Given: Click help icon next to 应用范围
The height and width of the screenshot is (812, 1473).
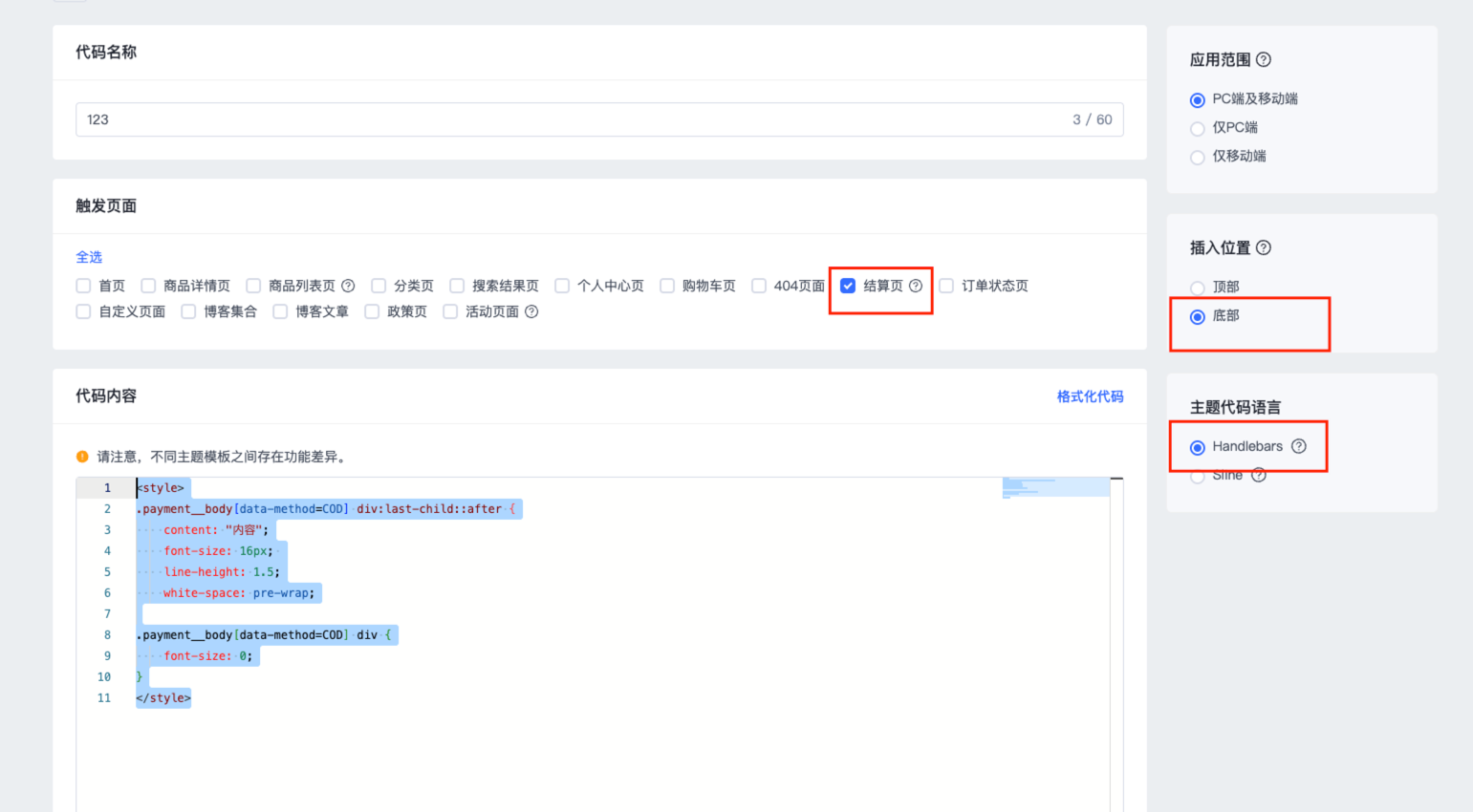Looking at the screenshot, I should tap(1264, 59).
